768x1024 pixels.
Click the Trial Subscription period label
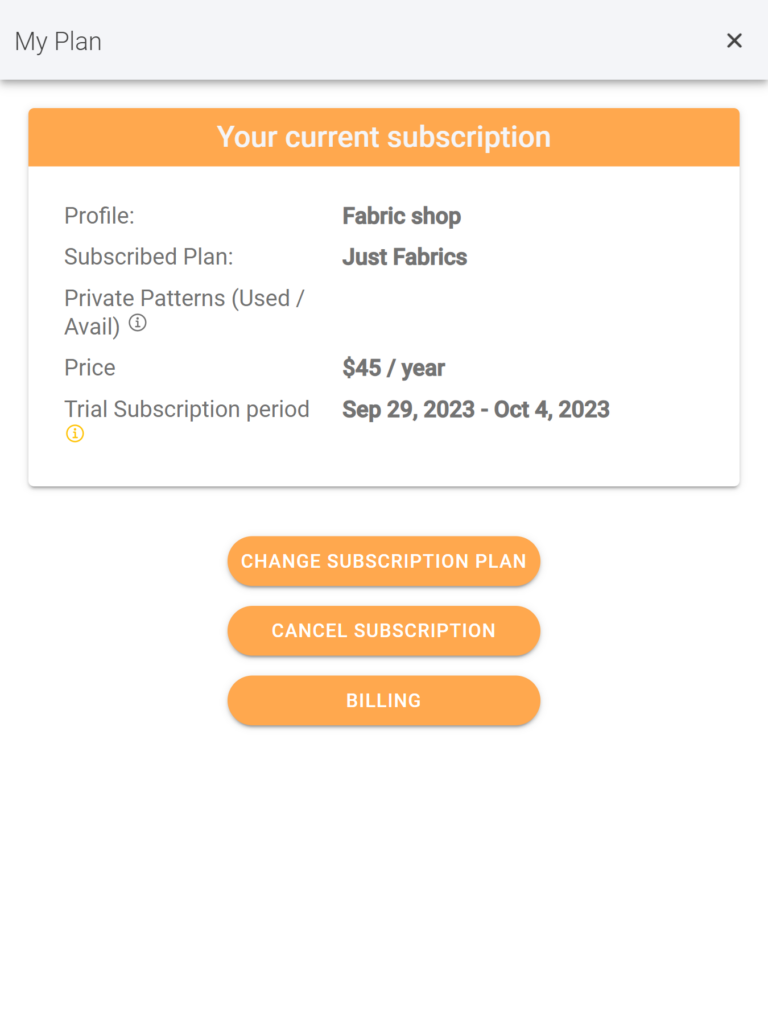coord(187,409)
